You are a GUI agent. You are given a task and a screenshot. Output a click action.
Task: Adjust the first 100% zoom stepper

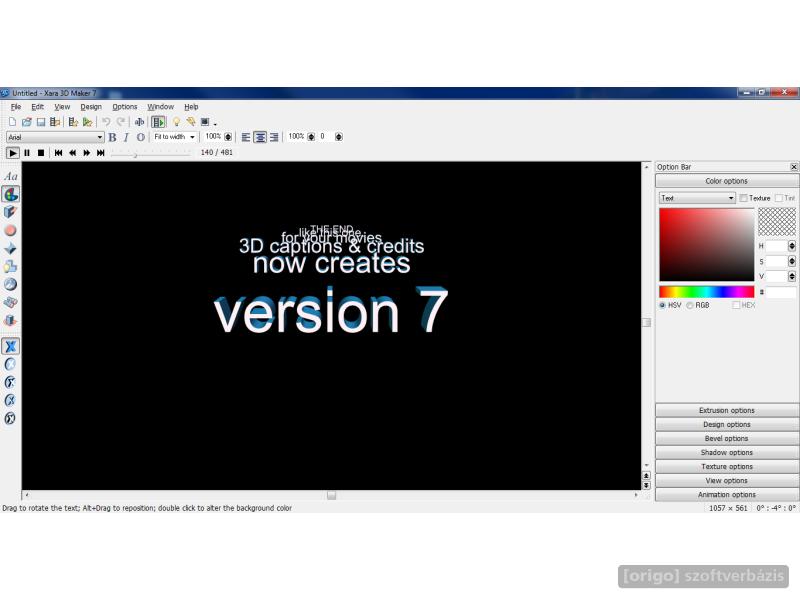(228, 137)
